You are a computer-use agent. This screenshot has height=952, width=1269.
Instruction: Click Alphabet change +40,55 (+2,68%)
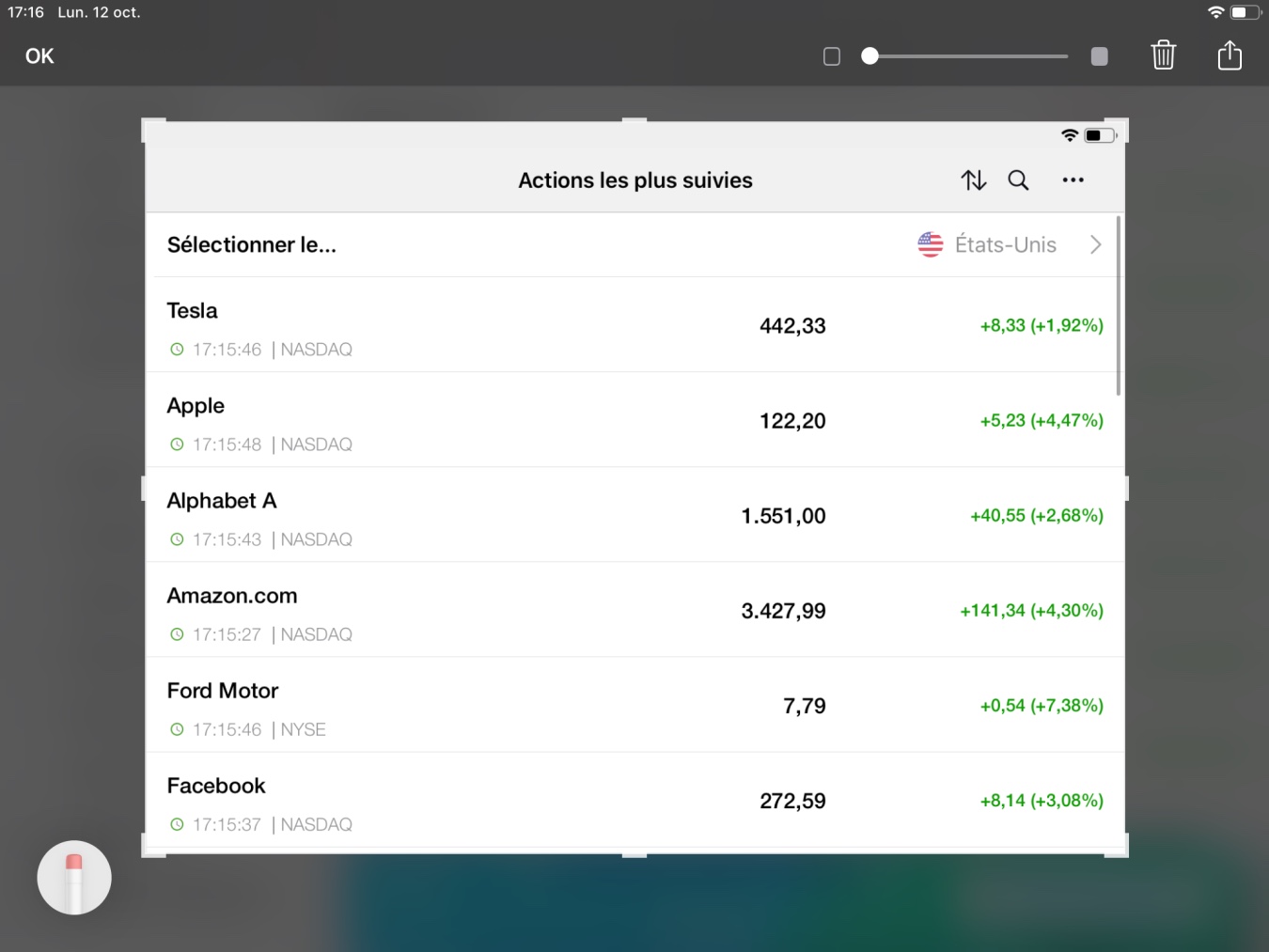1037,515
